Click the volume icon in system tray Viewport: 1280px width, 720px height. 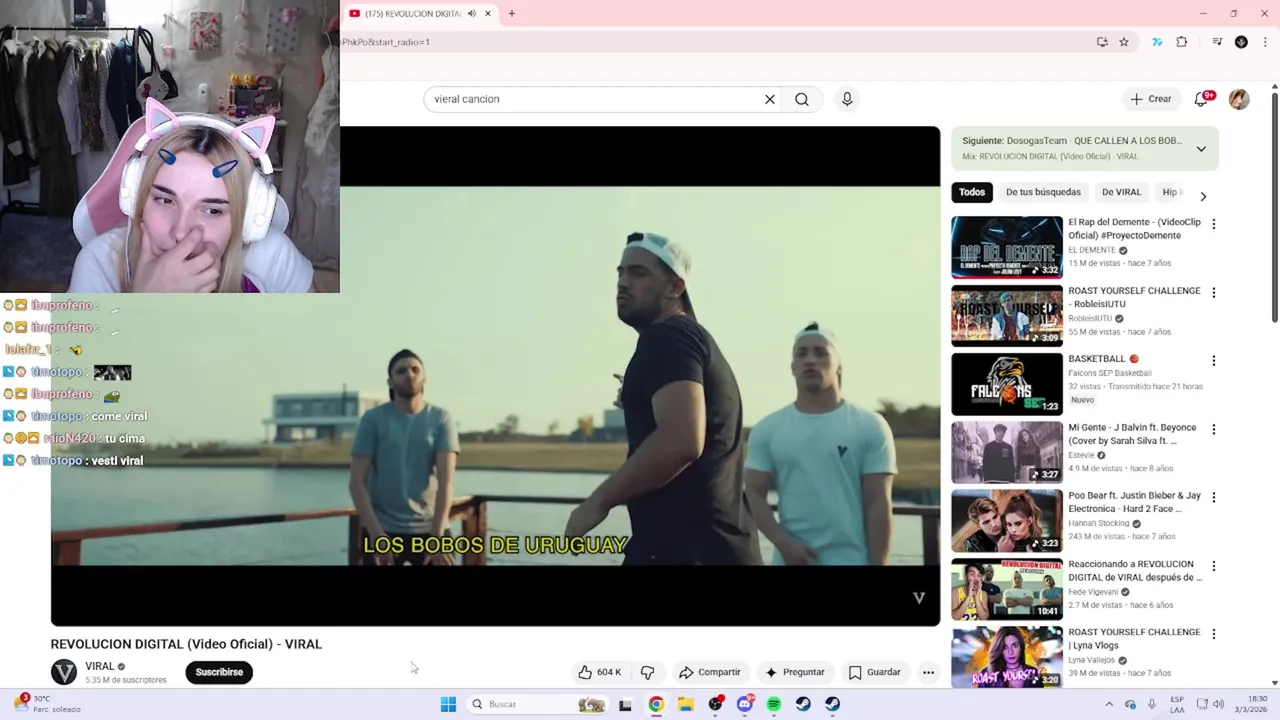coord(1218,704)
